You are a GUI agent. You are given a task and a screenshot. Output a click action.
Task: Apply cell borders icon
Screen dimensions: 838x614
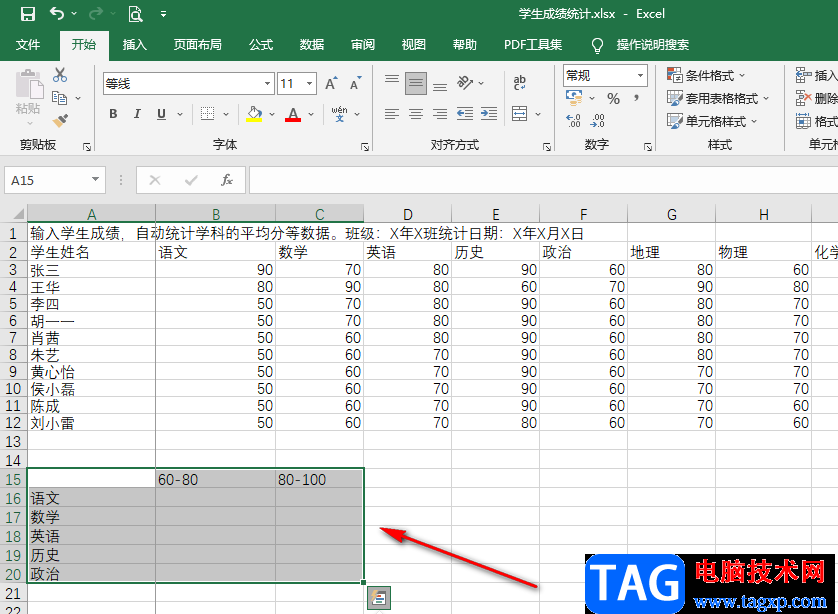point(207,114)
